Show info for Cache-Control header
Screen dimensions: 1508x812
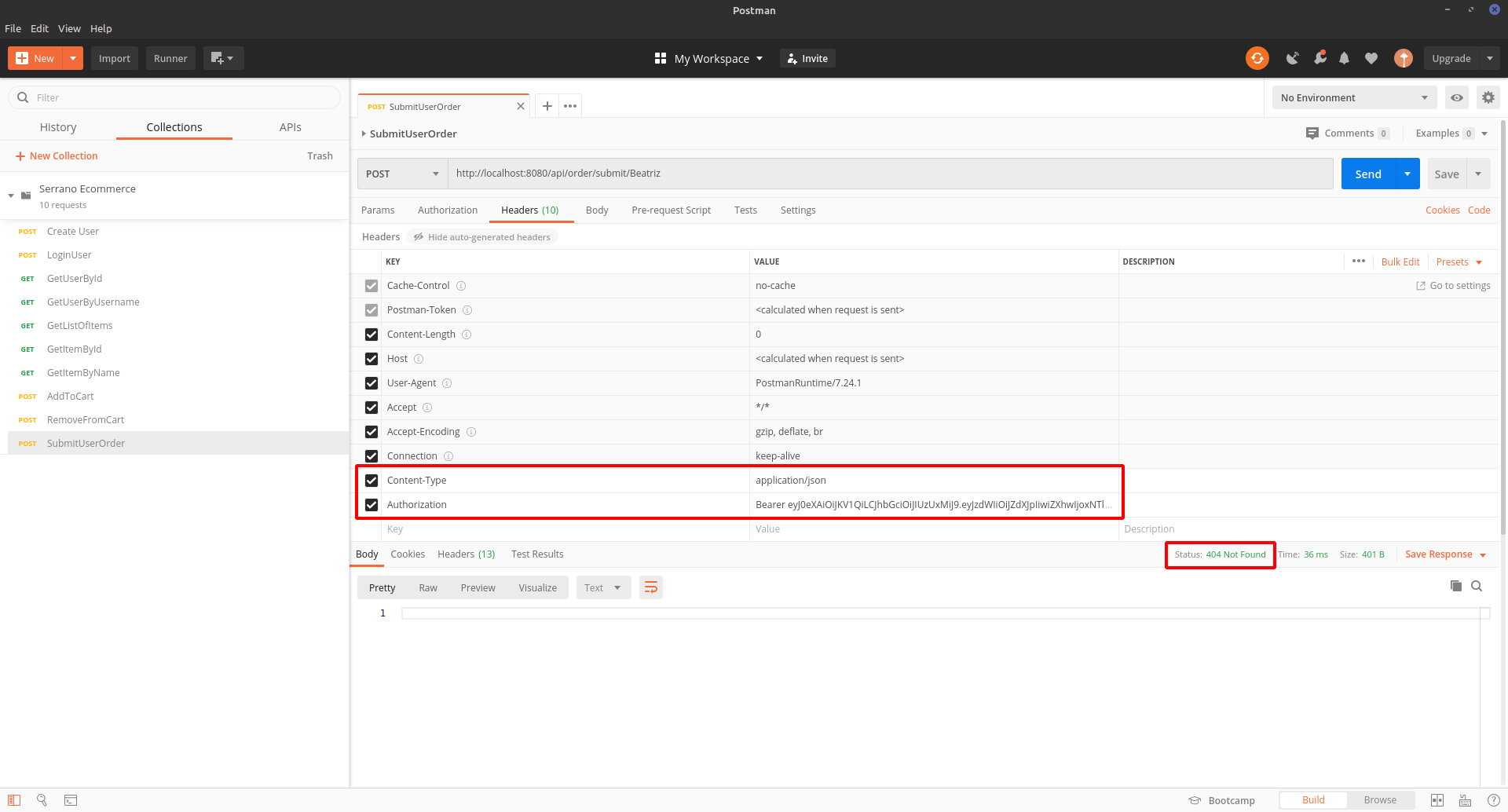point(461,286)
